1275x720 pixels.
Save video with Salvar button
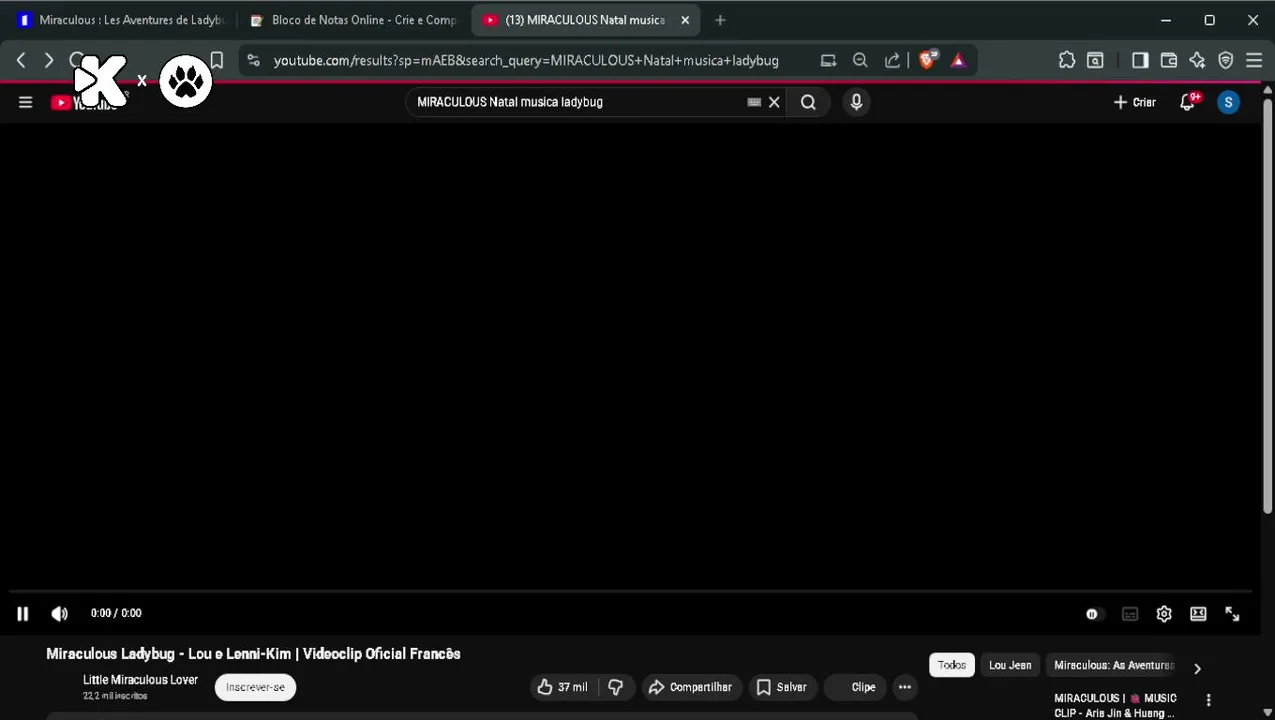point(782,687)
